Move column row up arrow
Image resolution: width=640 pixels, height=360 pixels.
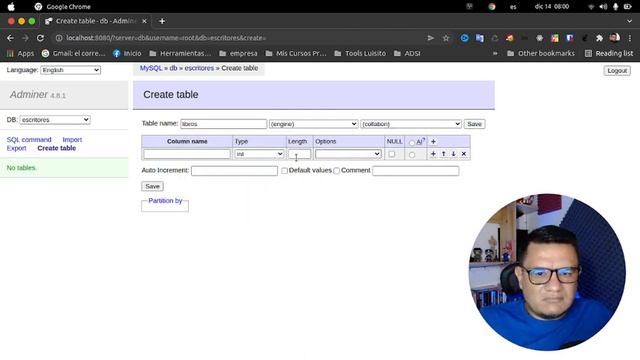click(444, 154)
